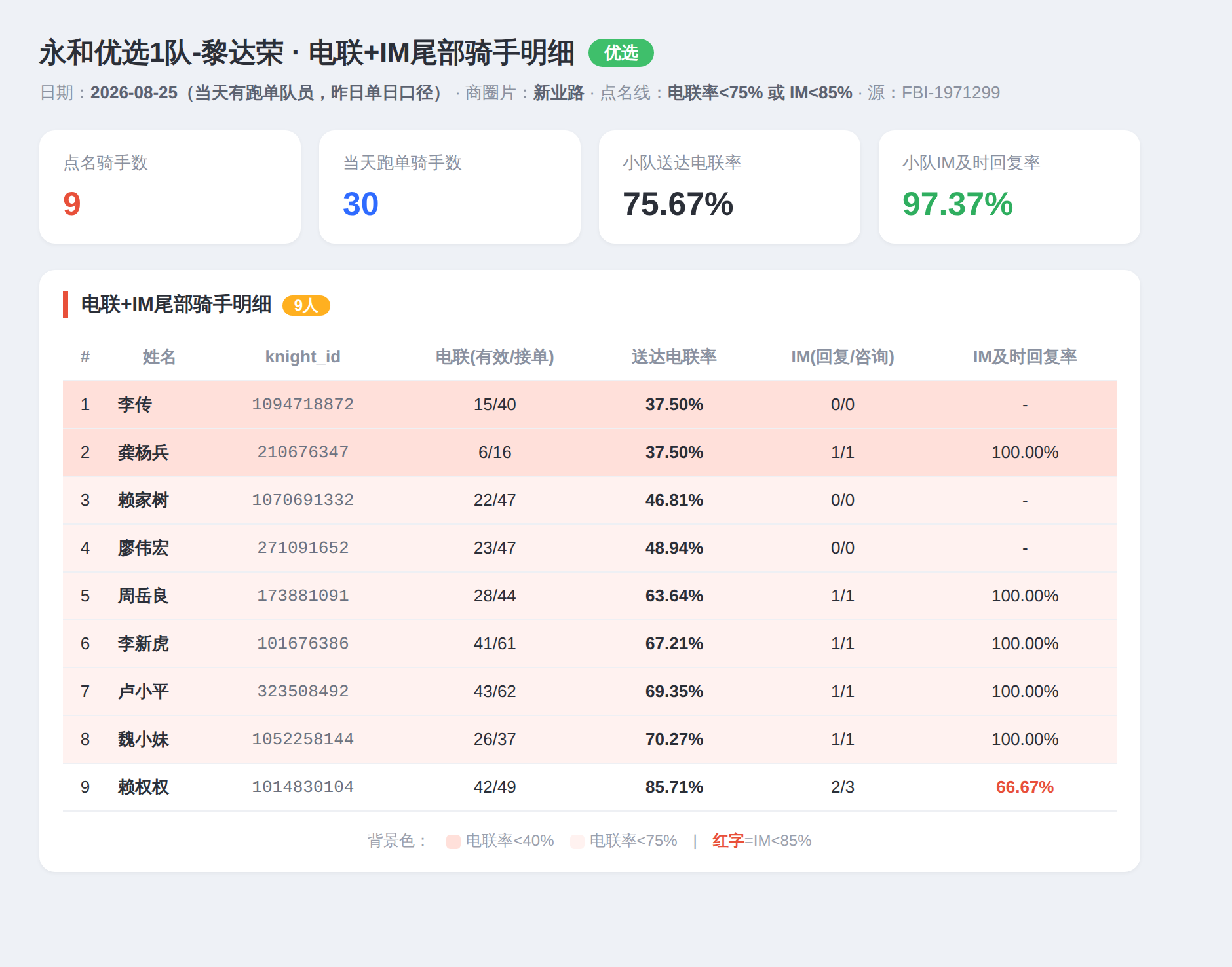
Task: Click knight_id 210676347
Action: [303, 452]
